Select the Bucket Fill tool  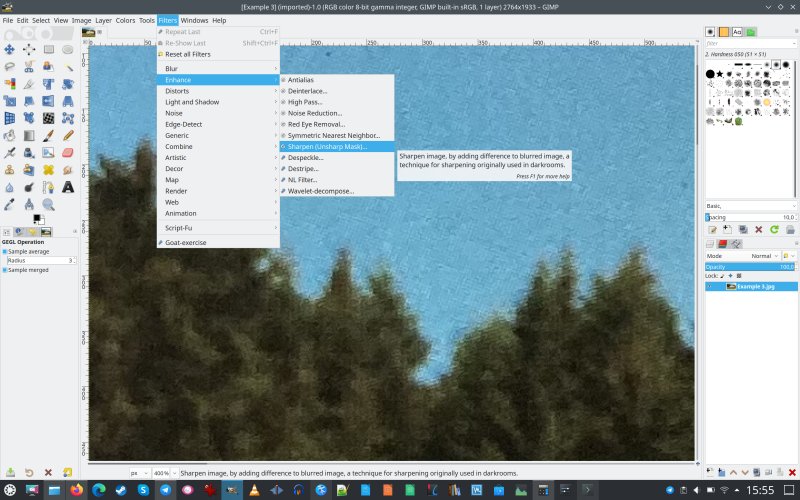tap(9, 135)
